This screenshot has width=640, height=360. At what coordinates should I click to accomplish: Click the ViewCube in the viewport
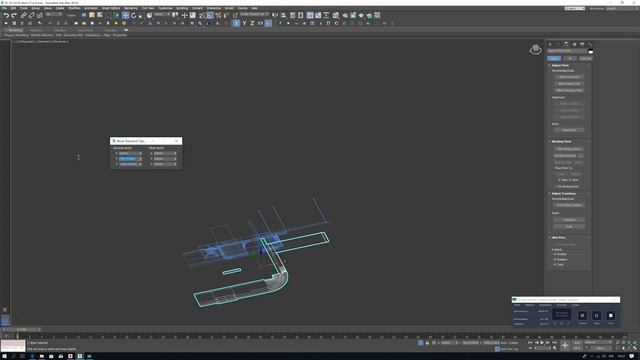pyautogui.click(x=536, y=49)
